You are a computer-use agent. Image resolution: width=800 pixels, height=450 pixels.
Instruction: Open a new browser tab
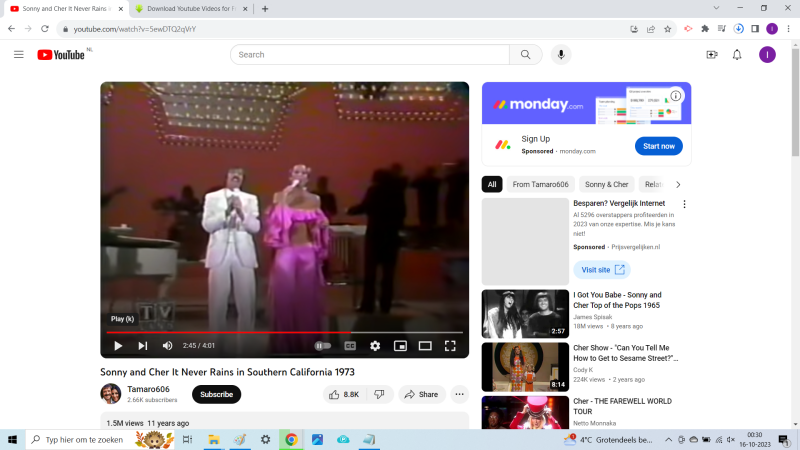click(265, 9)
